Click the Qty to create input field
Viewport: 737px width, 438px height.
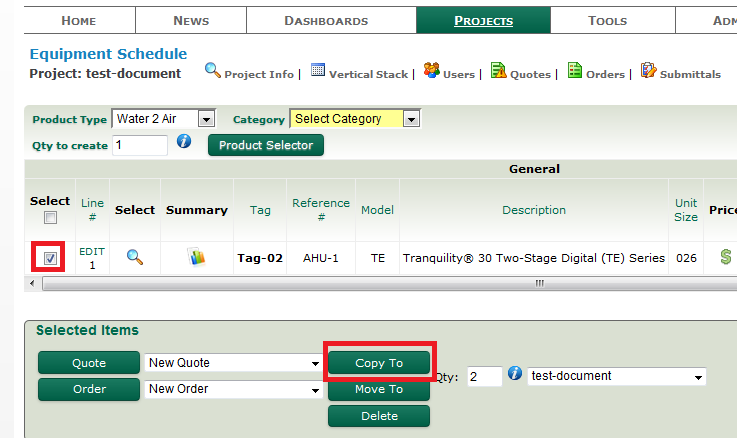(x=139, y=145)
